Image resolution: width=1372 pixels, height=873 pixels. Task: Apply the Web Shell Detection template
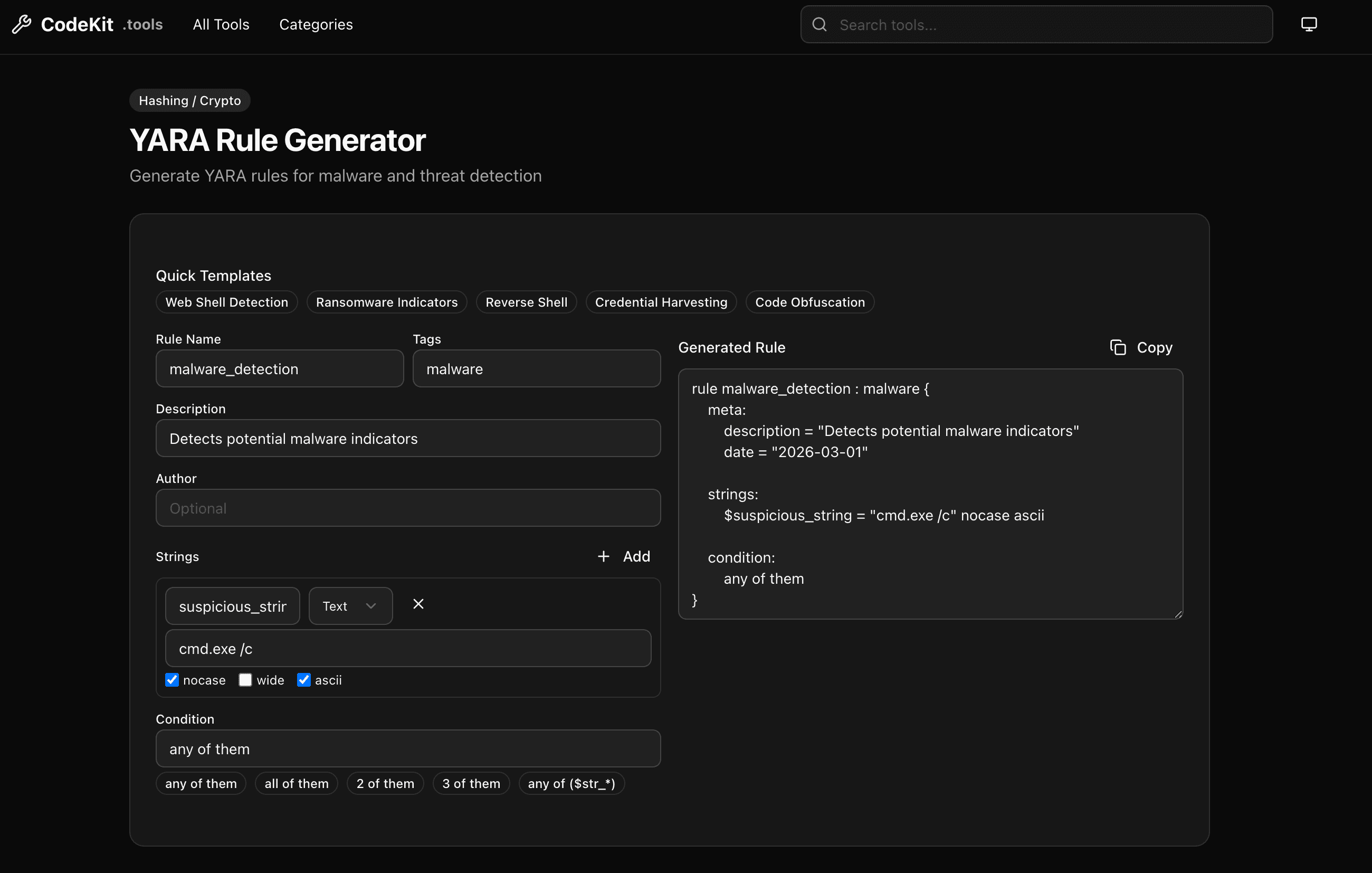click(x=226, y=302)
